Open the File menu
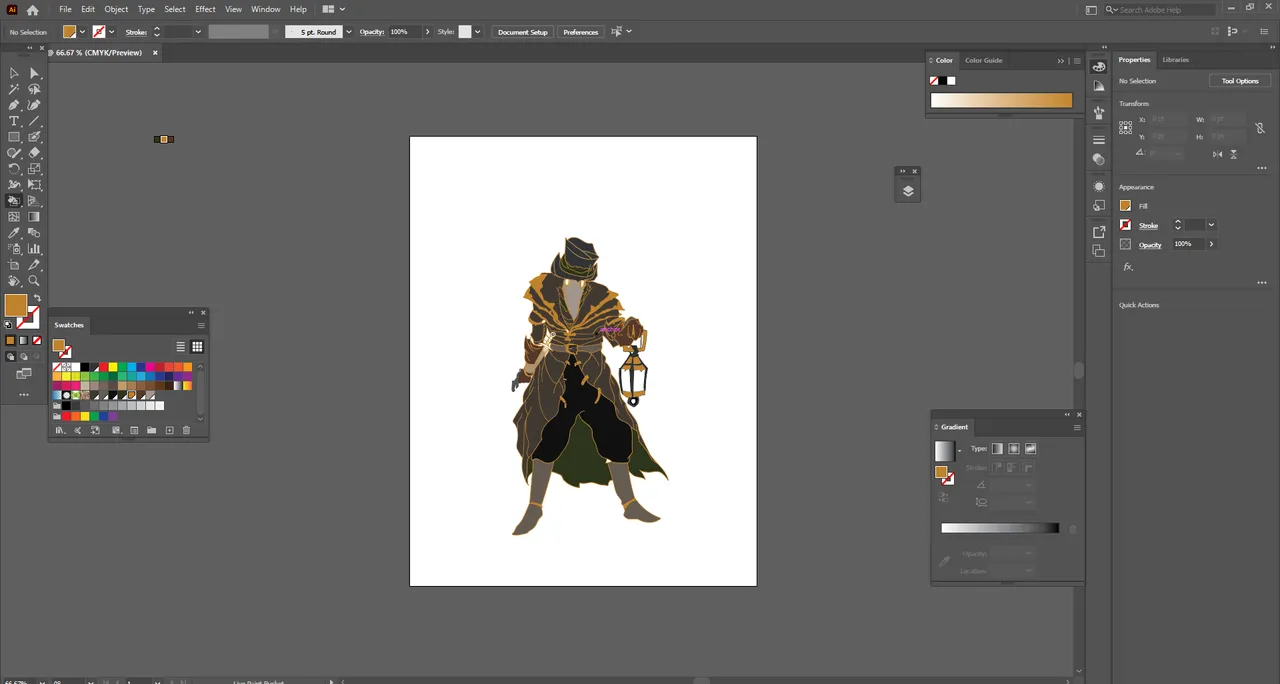The image size is (1280, 684). click(65, 9)
